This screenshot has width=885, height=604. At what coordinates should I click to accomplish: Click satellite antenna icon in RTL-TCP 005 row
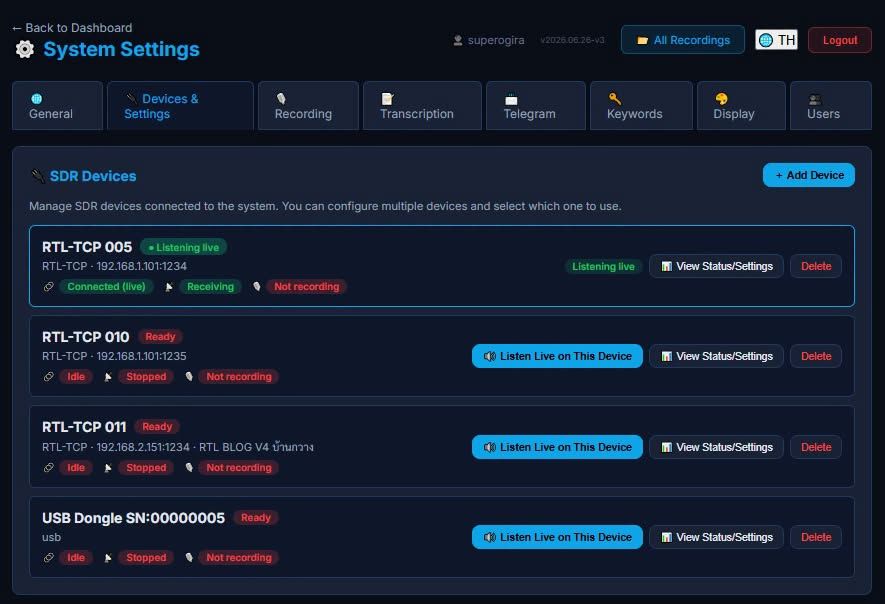point(168,287)
